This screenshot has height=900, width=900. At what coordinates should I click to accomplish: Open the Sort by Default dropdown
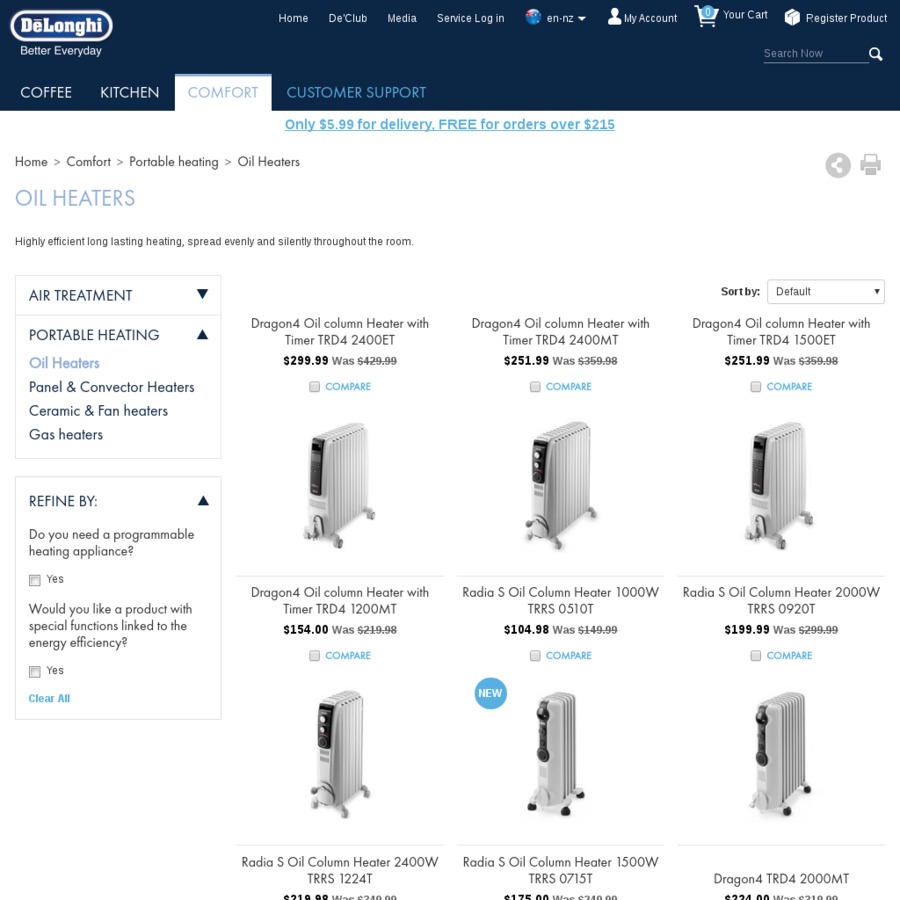pyautogui.click(x=825, y=291)
